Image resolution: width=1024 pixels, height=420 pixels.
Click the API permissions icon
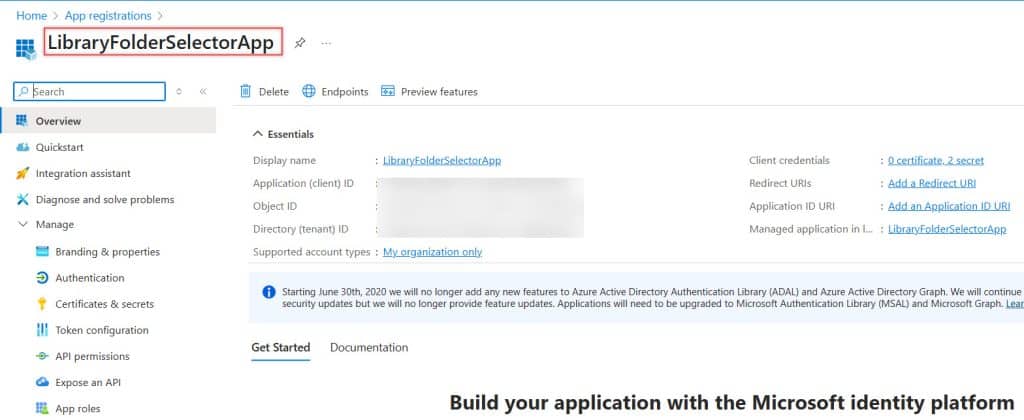tap(42, 356)
